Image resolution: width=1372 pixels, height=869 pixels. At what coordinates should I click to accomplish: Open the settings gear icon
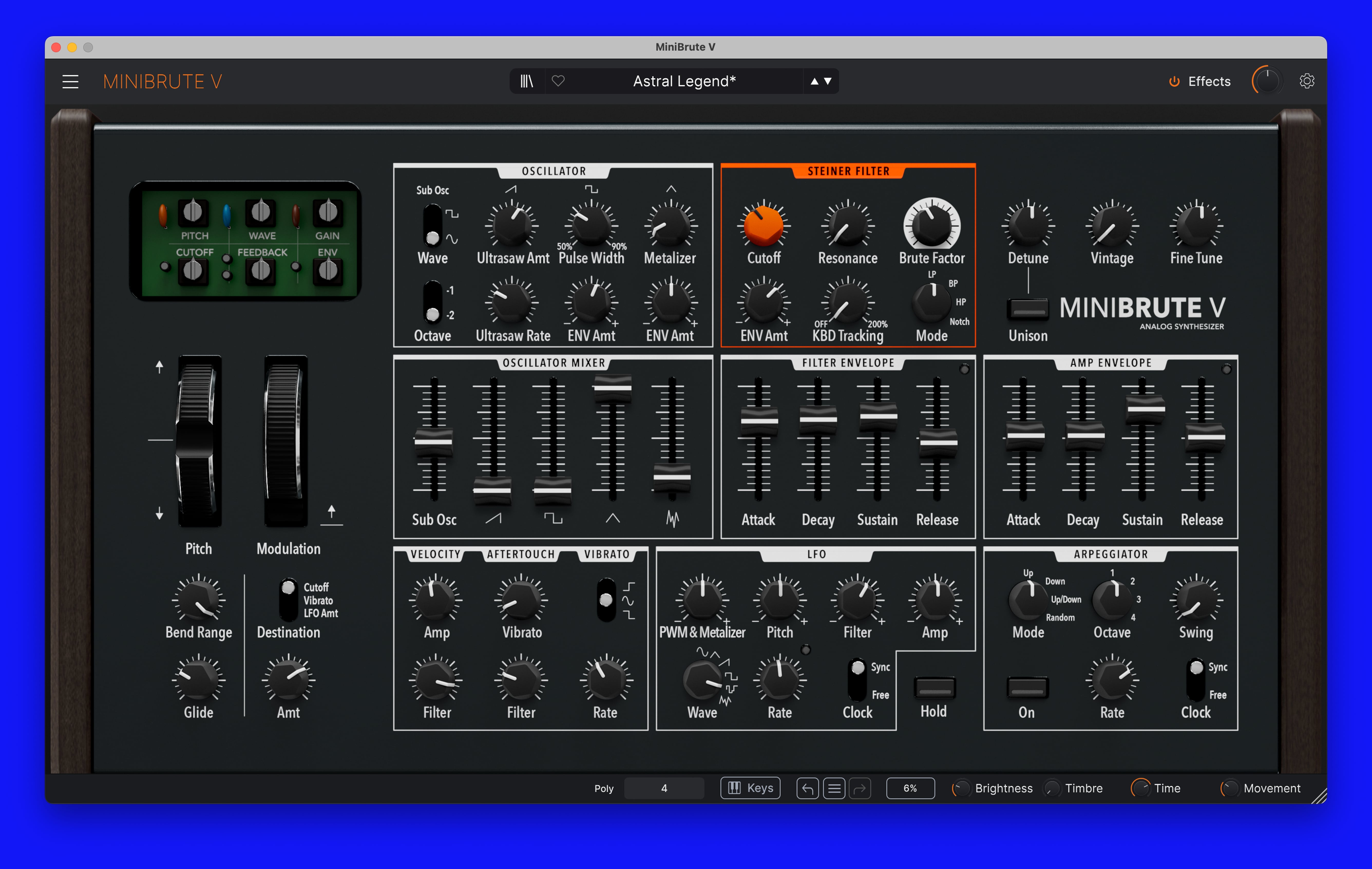[1307, 81]
